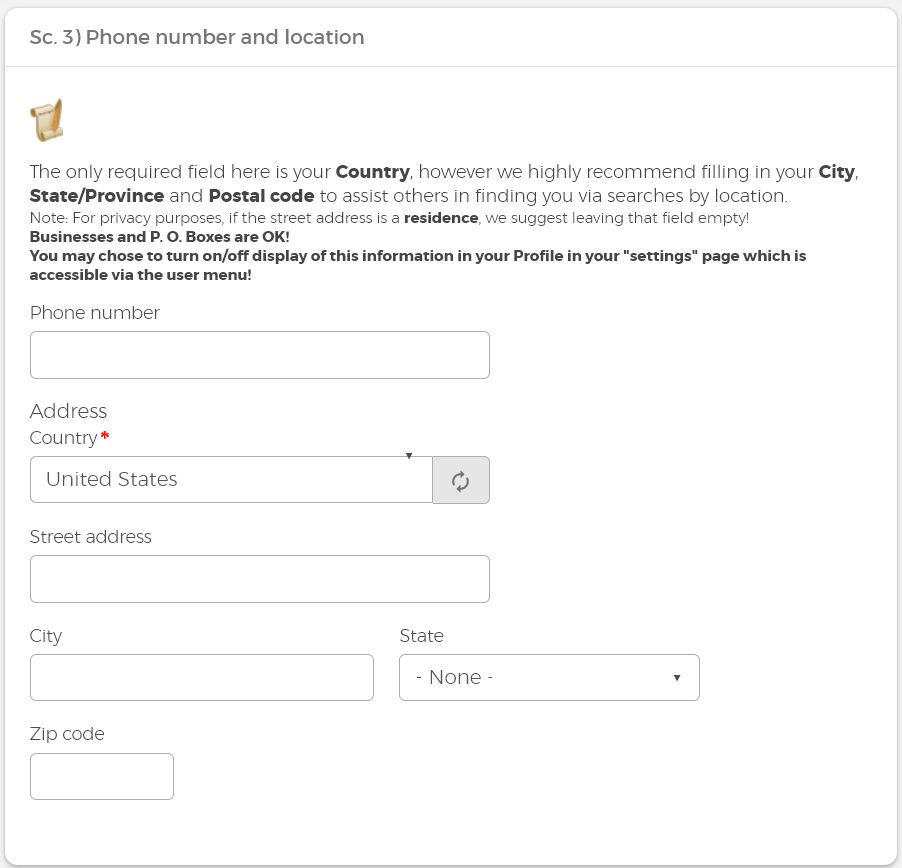Click the 'Street address' label
The height and width of the screenshot is (868, 902).
(x=90, y=537)
